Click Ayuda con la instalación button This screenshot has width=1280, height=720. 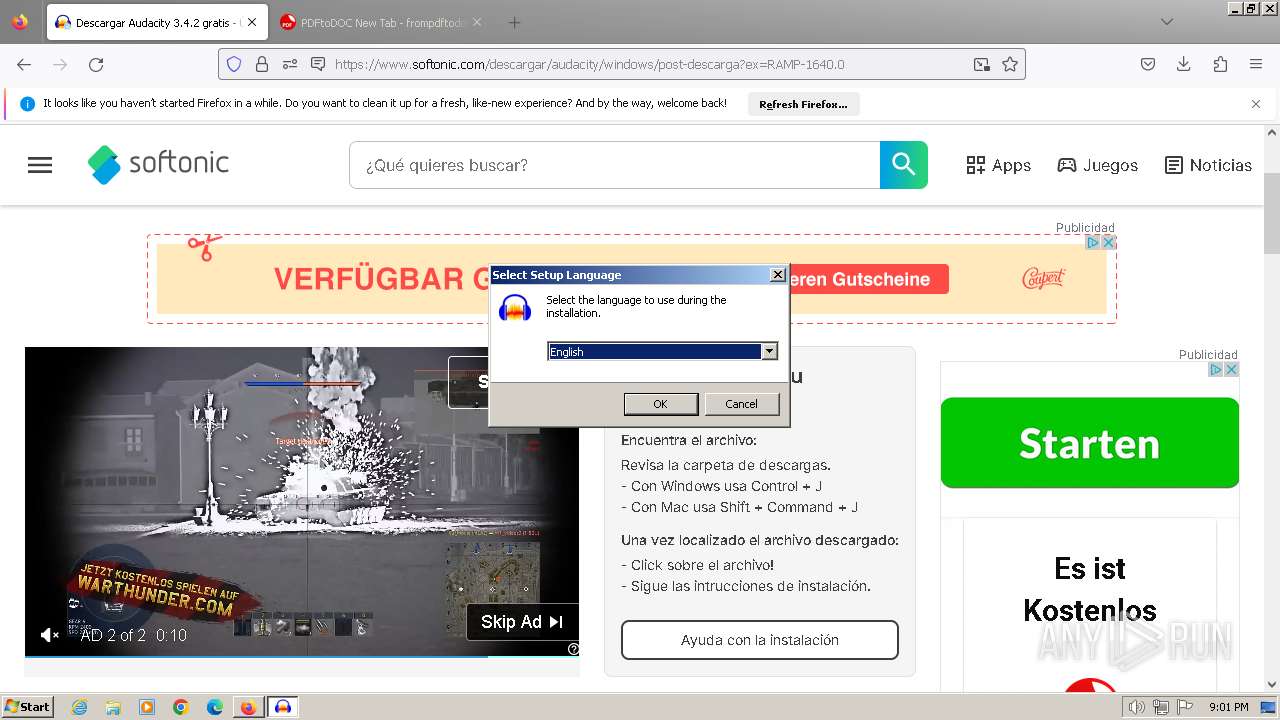pos(760,640)
